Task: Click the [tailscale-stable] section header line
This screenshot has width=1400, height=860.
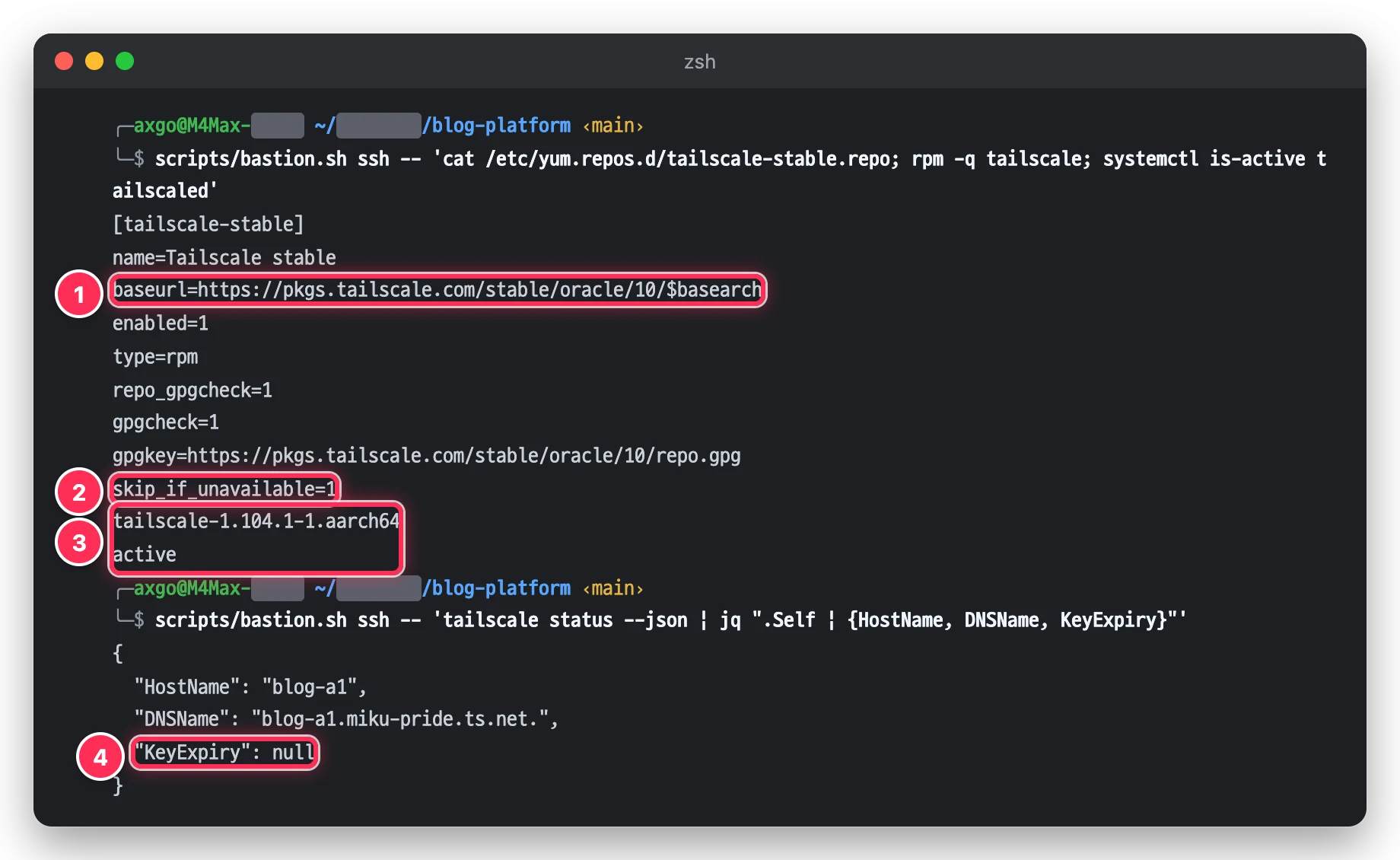Action: (208, 224)
